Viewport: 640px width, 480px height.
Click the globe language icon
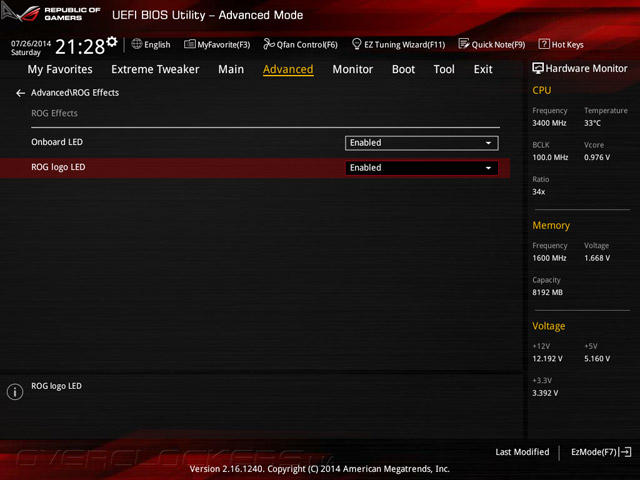(137, 44)
